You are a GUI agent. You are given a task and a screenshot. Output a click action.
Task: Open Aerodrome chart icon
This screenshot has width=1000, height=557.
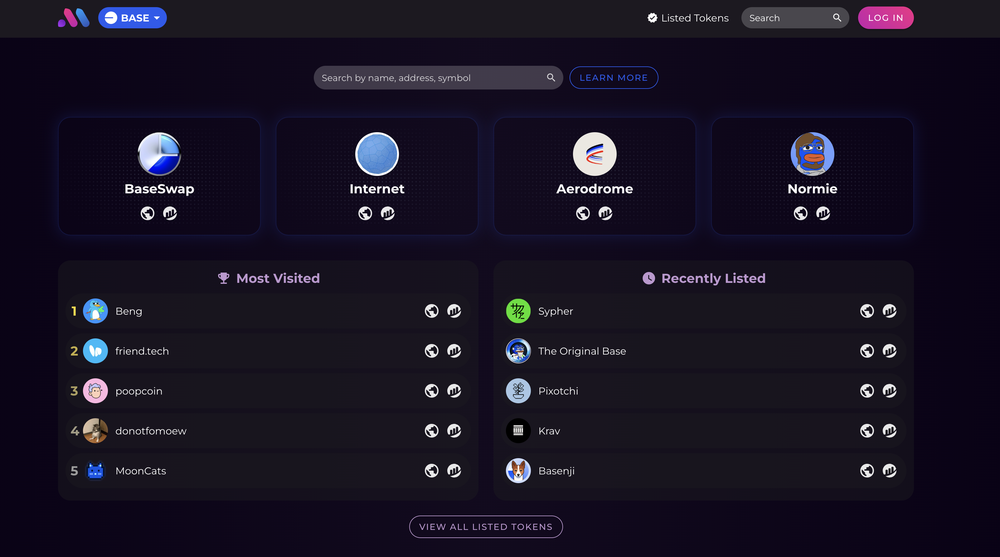[605, 213]
